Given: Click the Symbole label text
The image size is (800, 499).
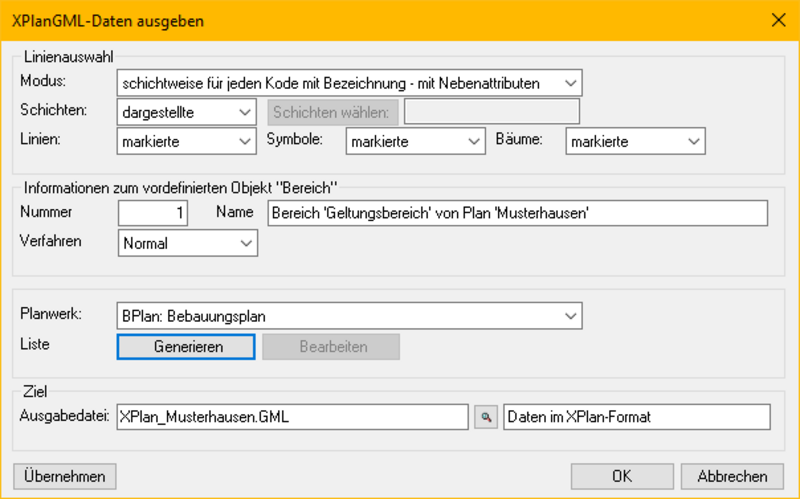Looking at the screenshot, I should (x=295, y=139).
